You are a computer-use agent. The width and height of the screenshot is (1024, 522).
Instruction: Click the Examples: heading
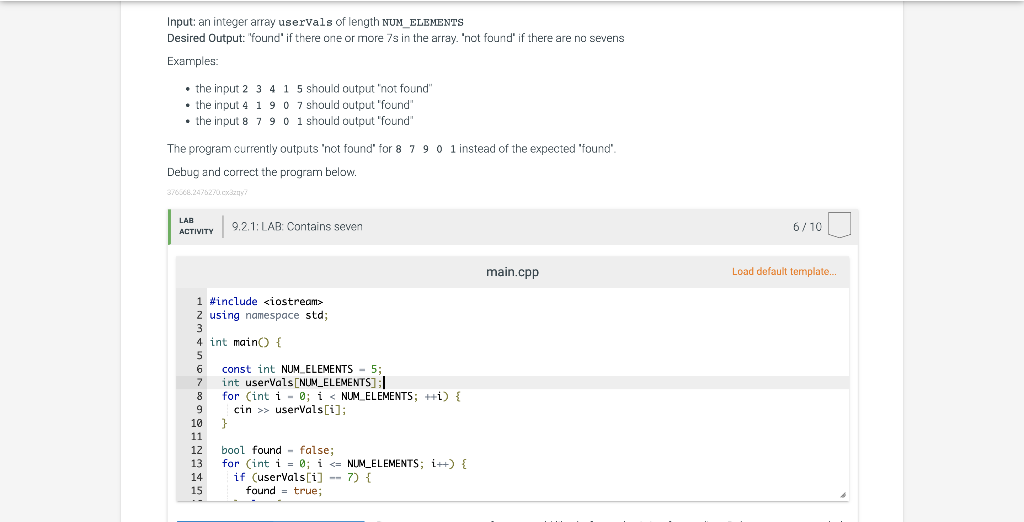click(193, 61)
